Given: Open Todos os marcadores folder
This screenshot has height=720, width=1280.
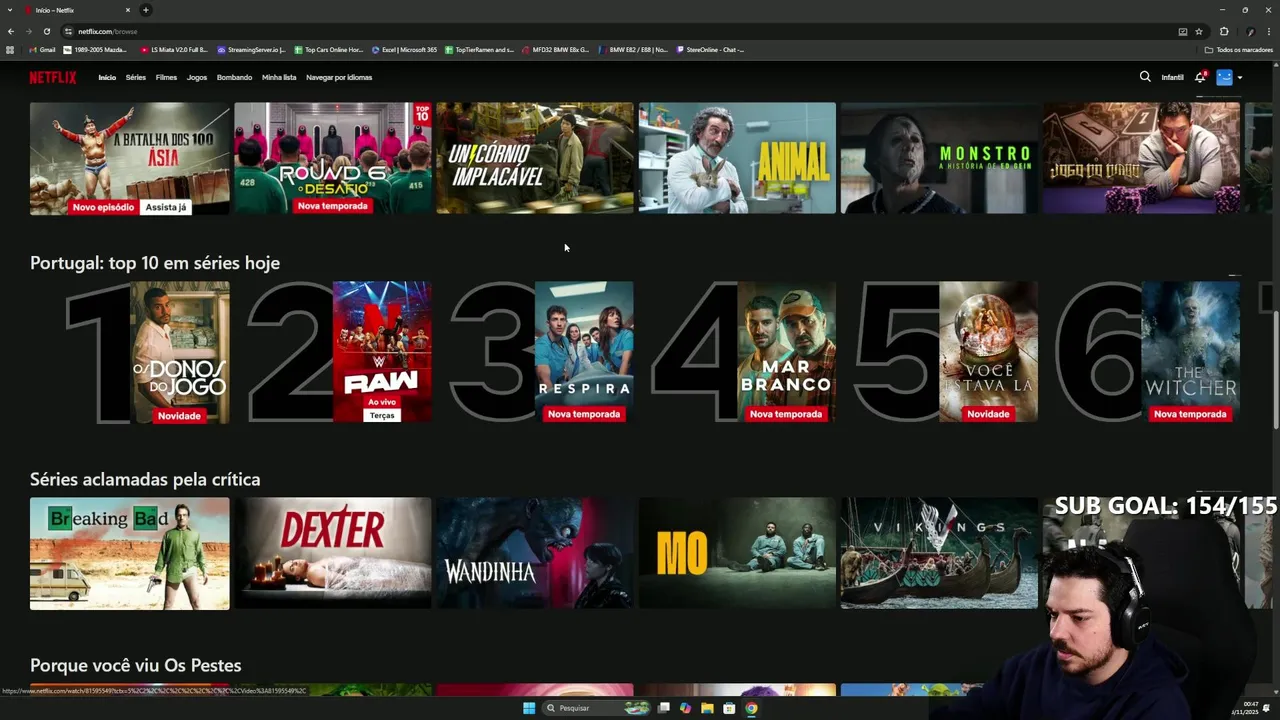Looking at the screenshot, I should [1239, 49].
